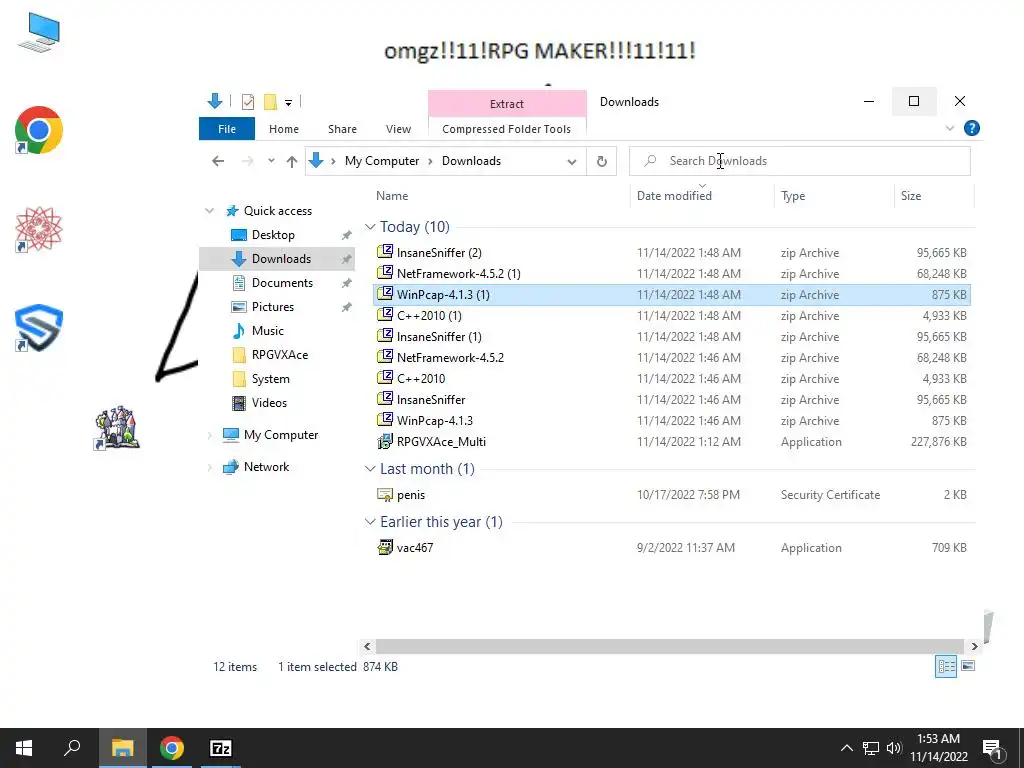Image resolution: width=1024 pixels, height=768 pixels.
Task: Open the Windows Start menu
Action: tap(24, 748)
